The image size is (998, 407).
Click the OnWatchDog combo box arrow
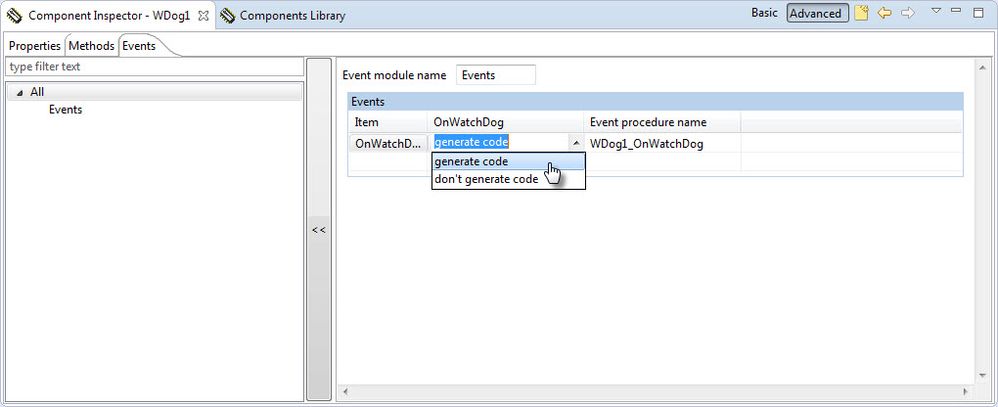(575, 143)
